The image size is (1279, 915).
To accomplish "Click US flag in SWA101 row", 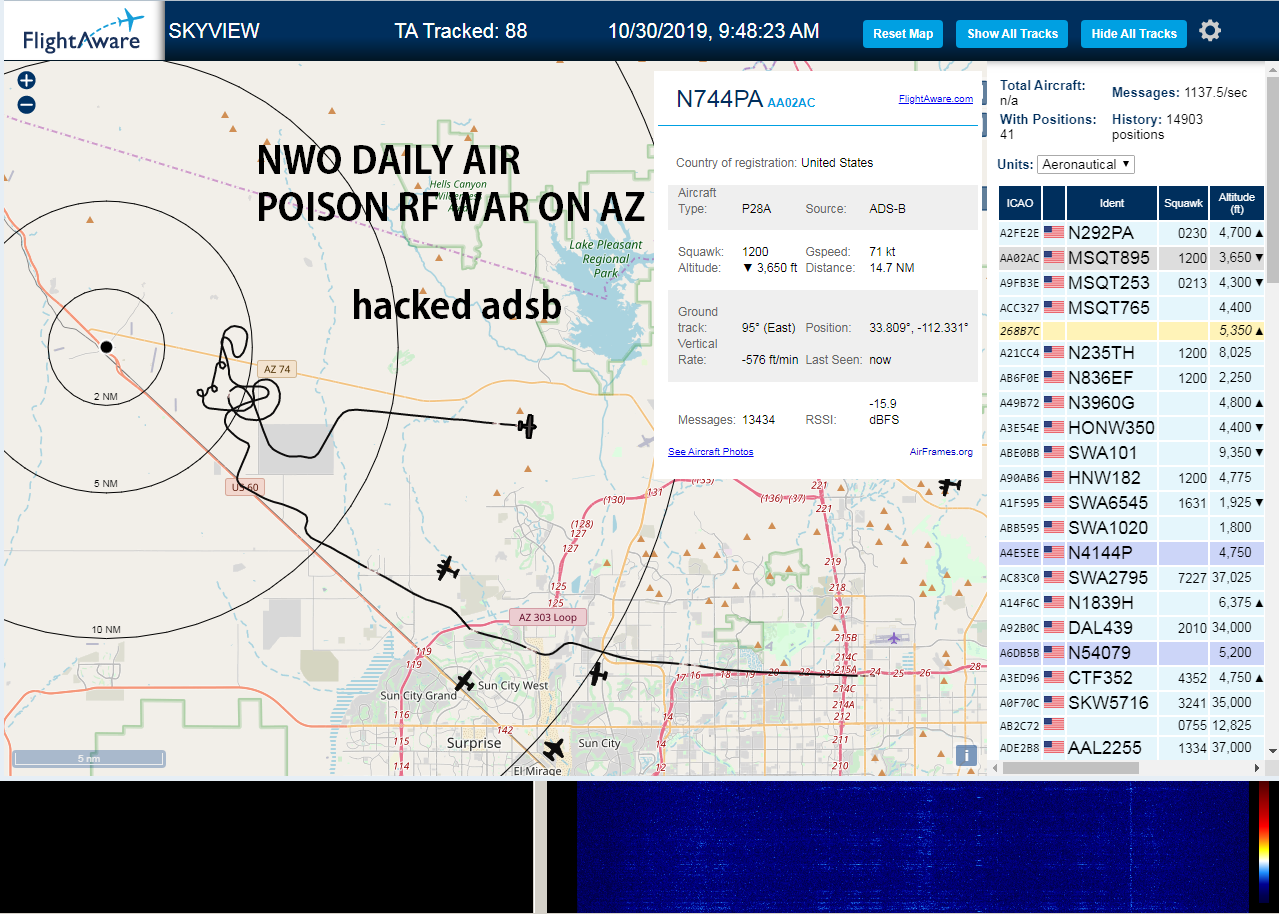I will click(x=1054, y=452).
